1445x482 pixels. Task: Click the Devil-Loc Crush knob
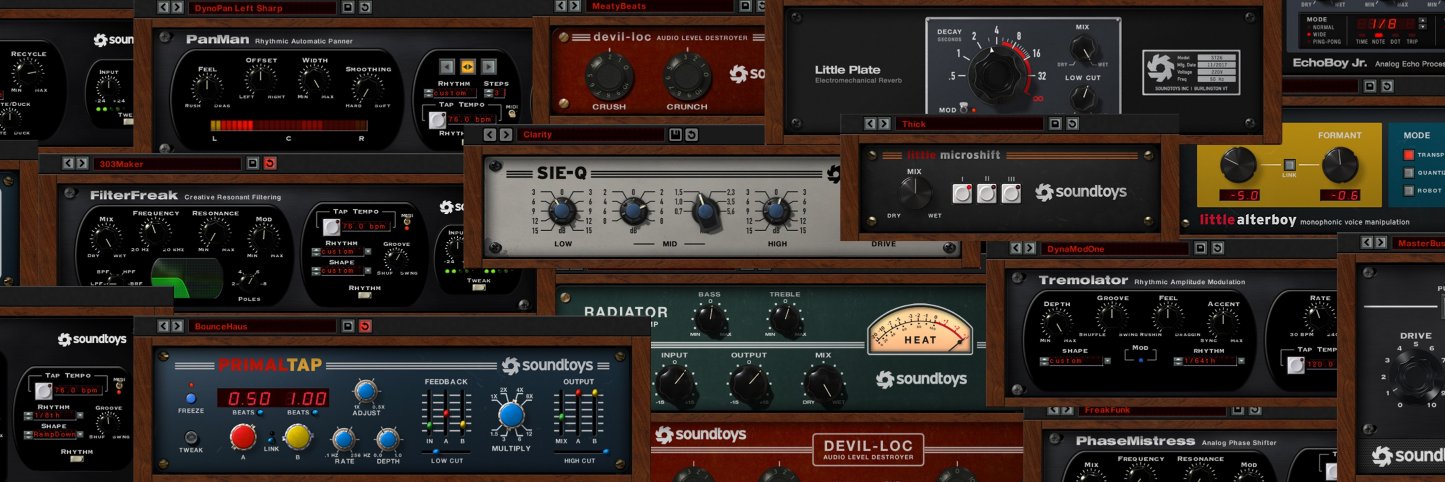[609, 74]
